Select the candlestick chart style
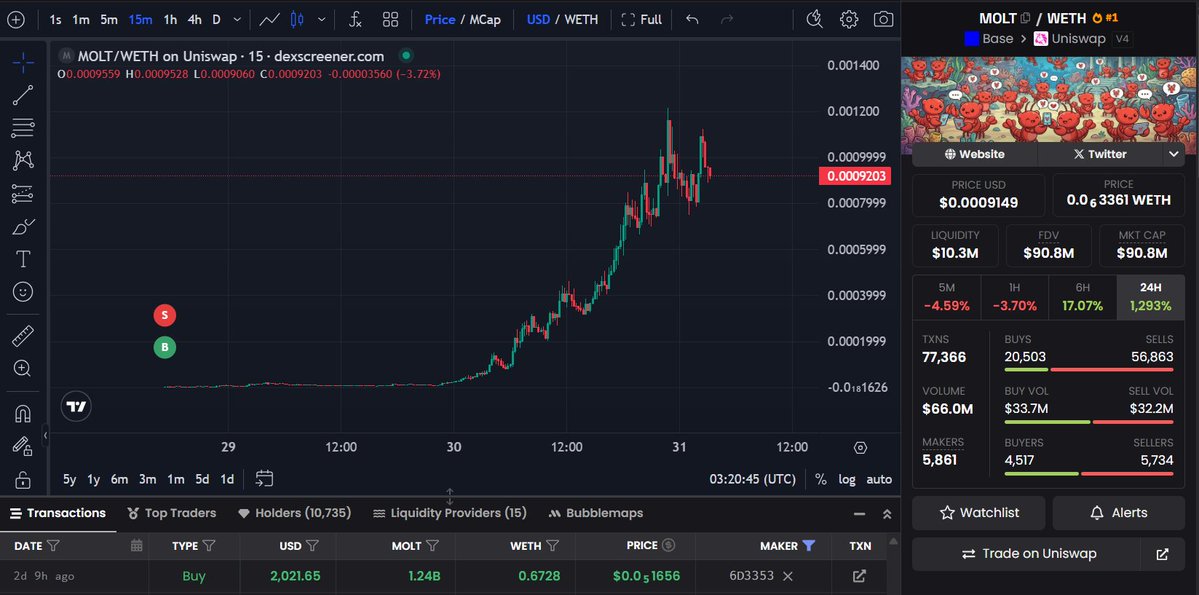This screenshot has width=1199, height=595. (297, 20)
